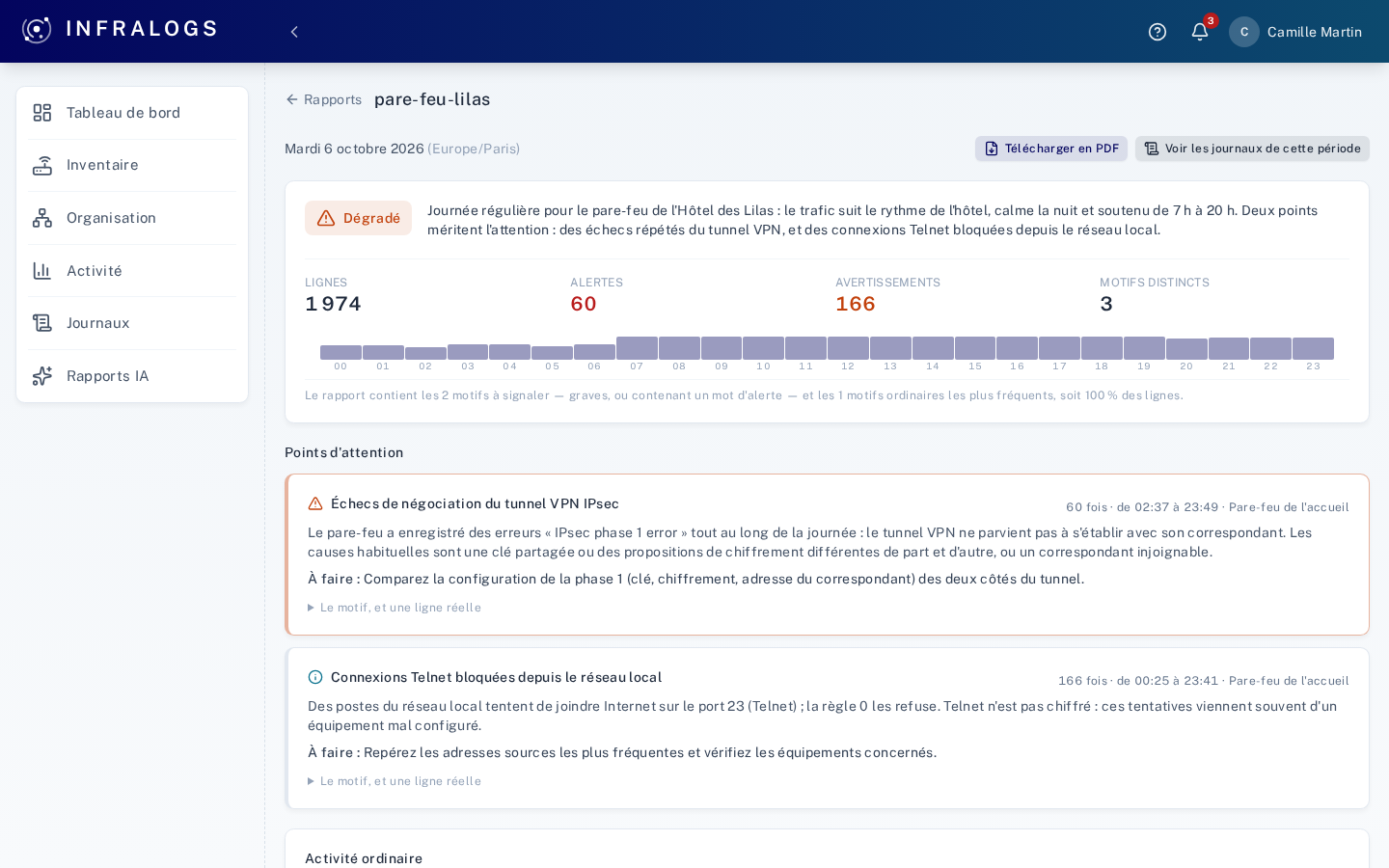Open Activité in the sidebar
The height and width of the screenshot is (868, 1389).
coord(132,271)
